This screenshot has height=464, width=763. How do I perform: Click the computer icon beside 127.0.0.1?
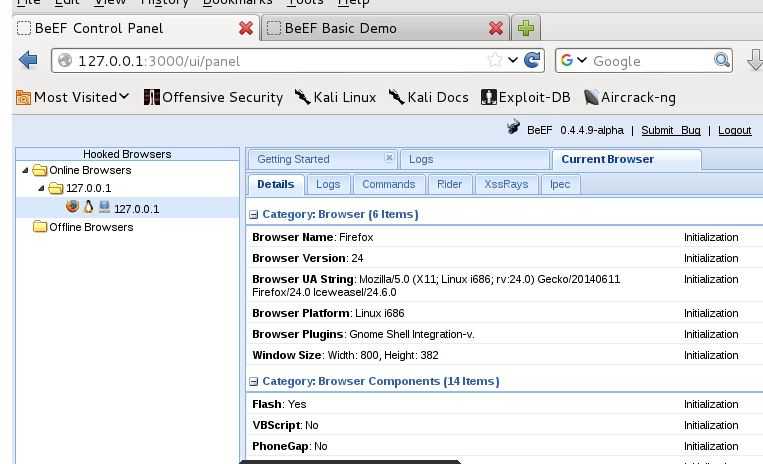[104, 207]
